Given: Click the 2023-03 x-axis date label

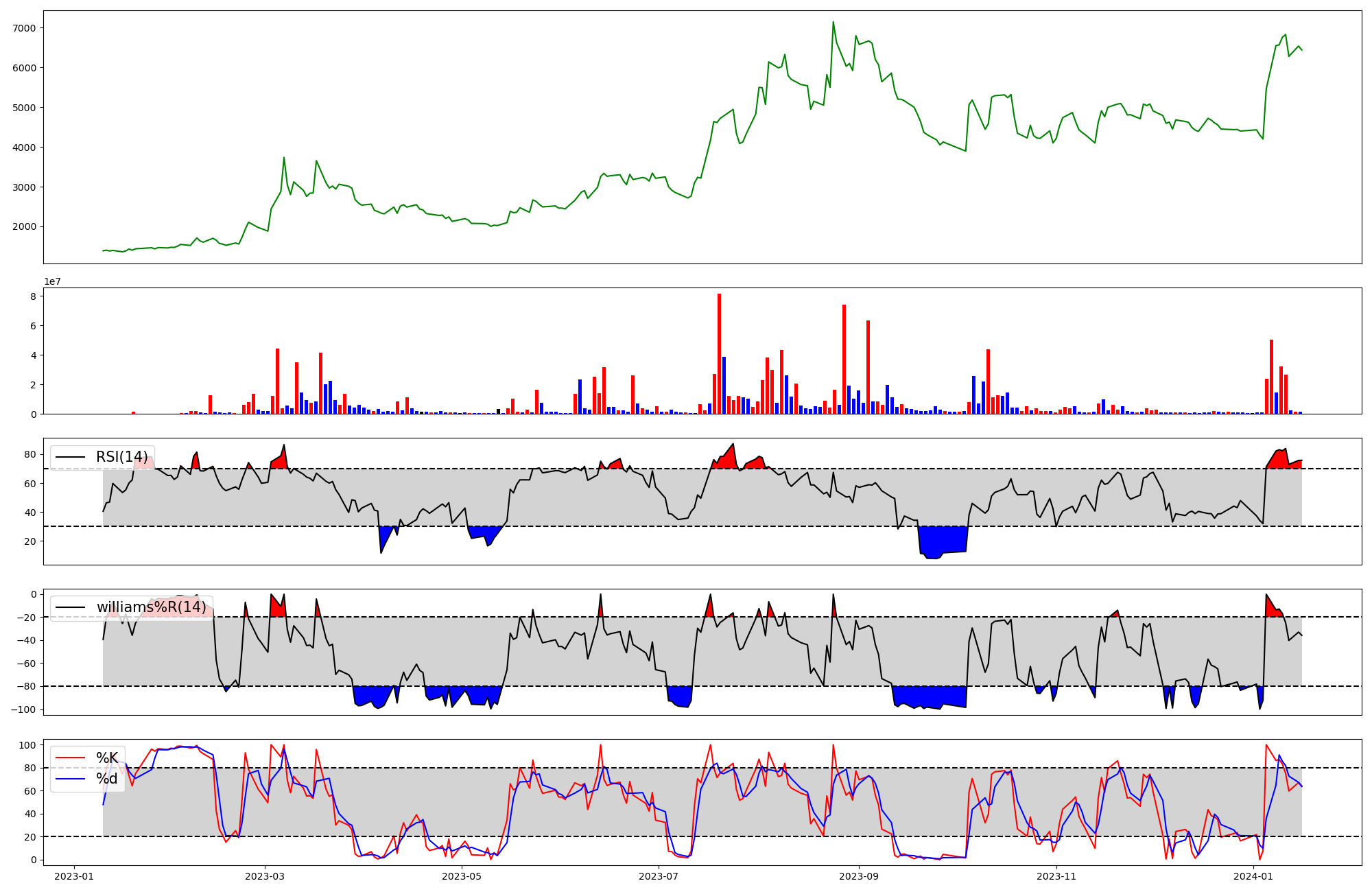Looking at the screenshot, I should [265, 876].
